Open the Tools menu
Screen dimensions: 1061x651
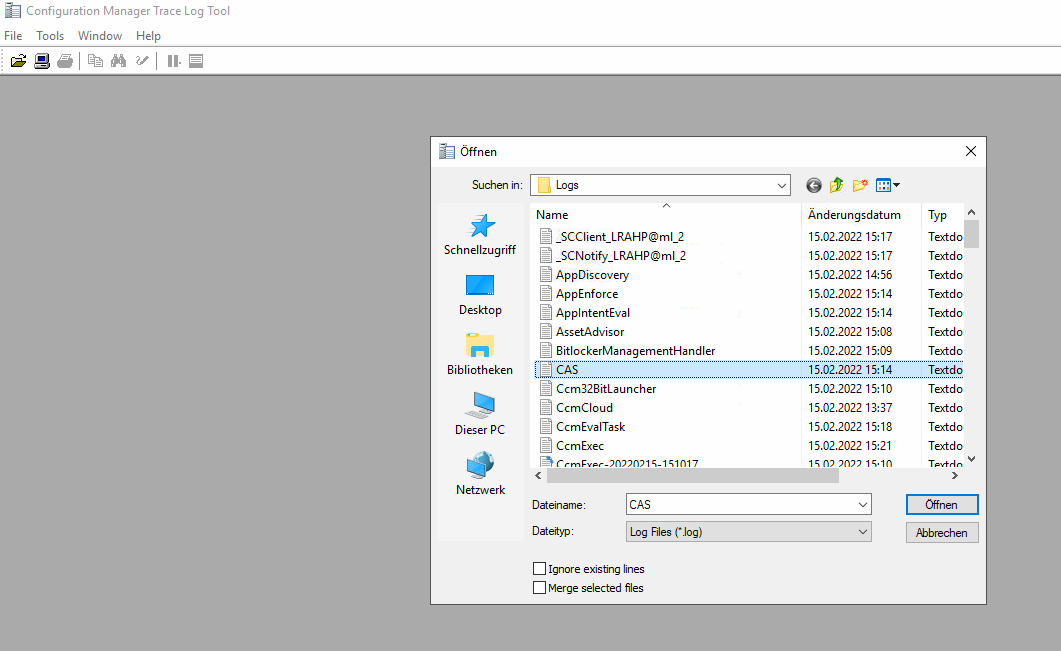click(50, 36)
